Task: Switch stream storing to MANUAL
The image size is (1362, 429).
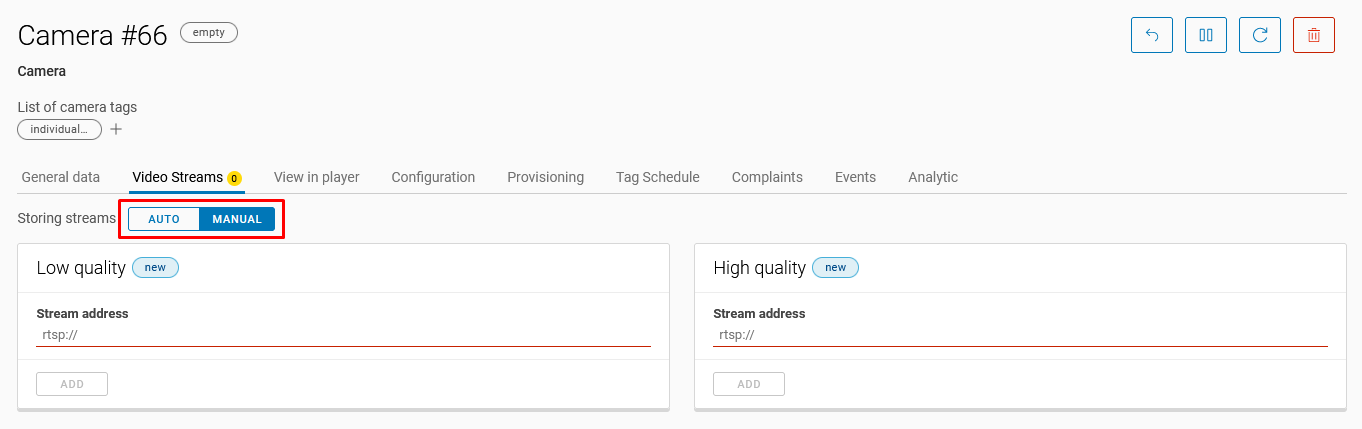Action: coord(237,219)
